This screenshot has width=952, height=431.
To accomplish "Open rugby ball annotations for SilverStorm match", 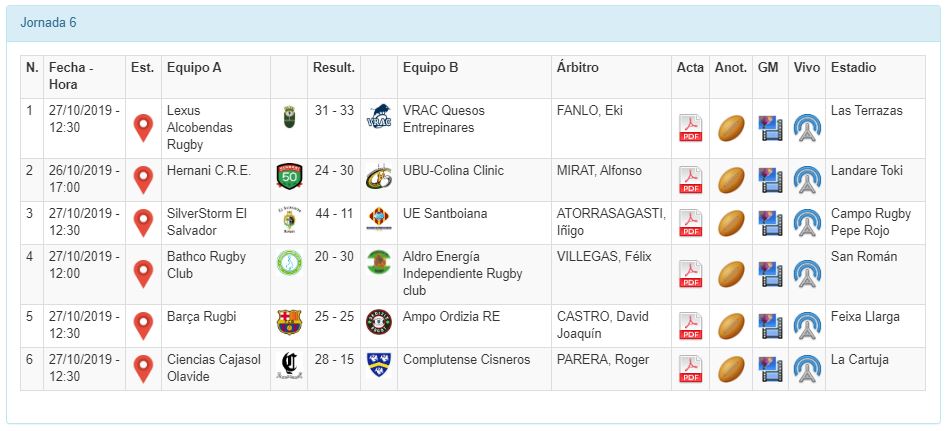I will (731, 223).
